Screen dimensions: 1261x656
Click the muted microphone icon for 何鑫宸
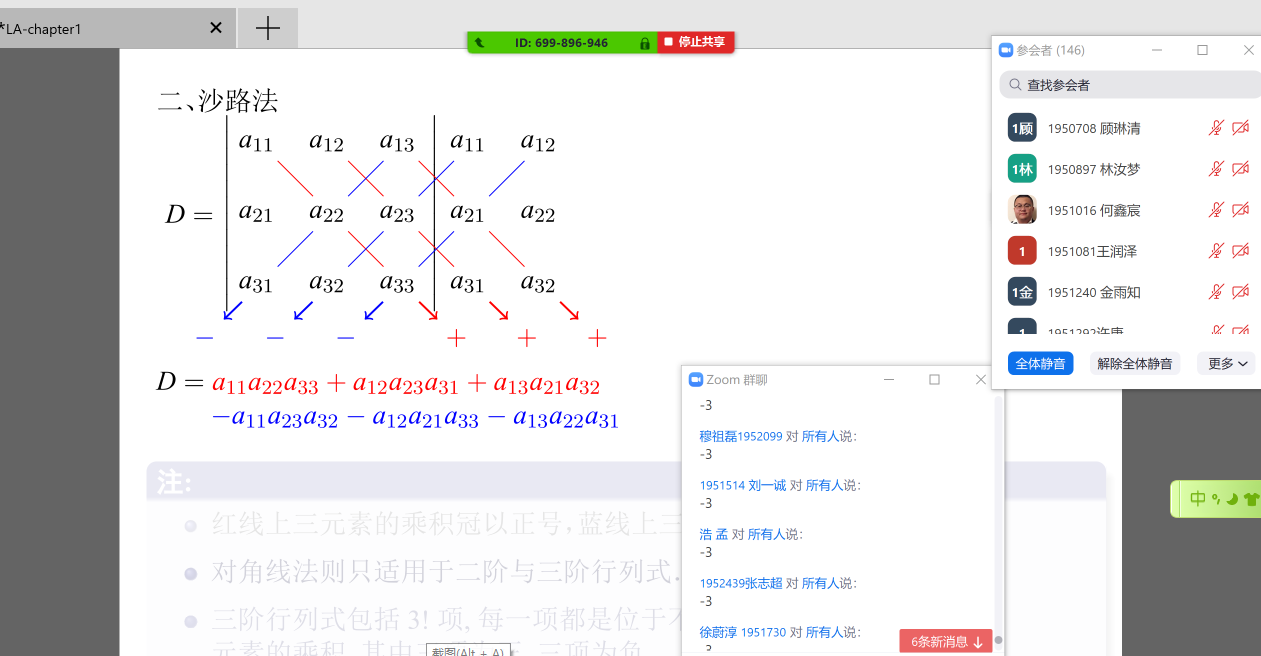[1216, 210]
